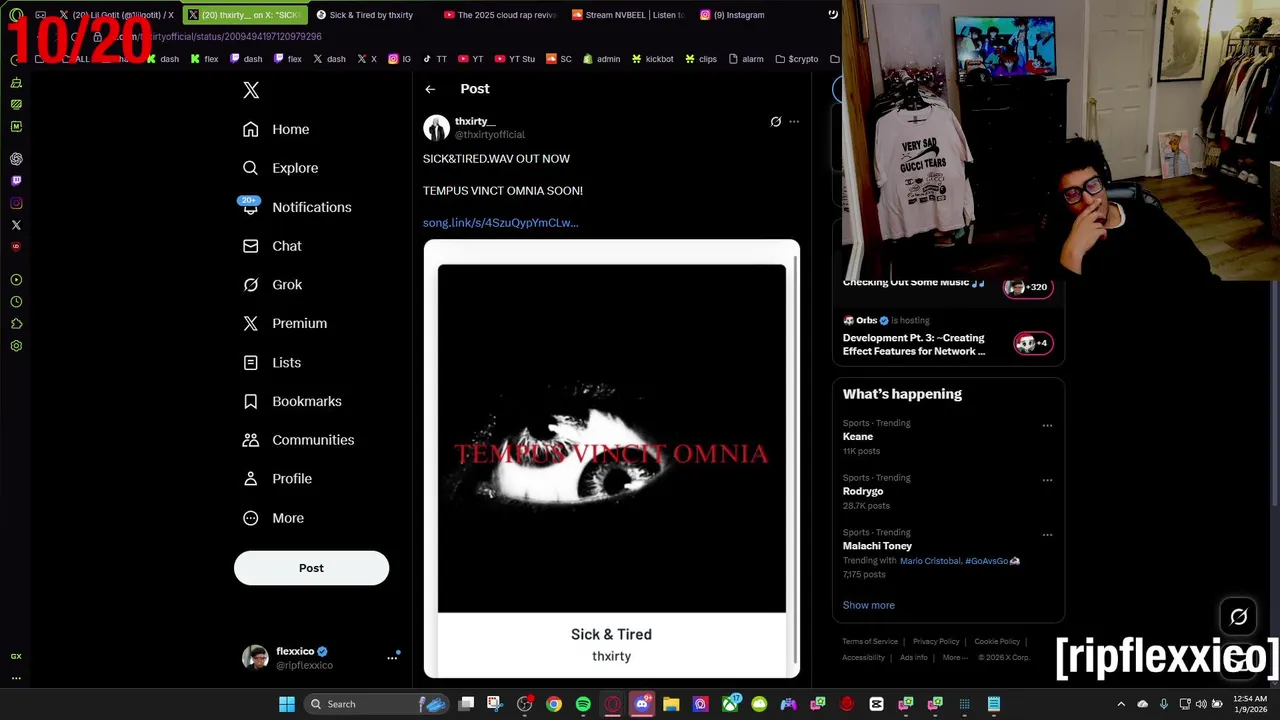This screenshot has height=720, width=1280.
Task: Open history clock in Opera GX sidebar
Action: pyautogui.click(x=16, y=302)
